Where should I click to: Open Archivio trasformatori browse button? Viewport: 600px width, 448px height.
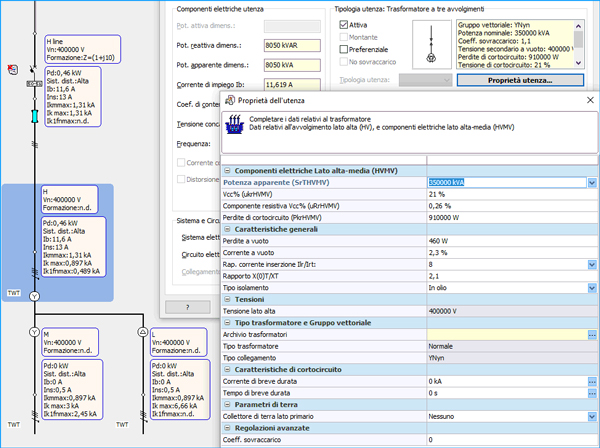[592, 335]
